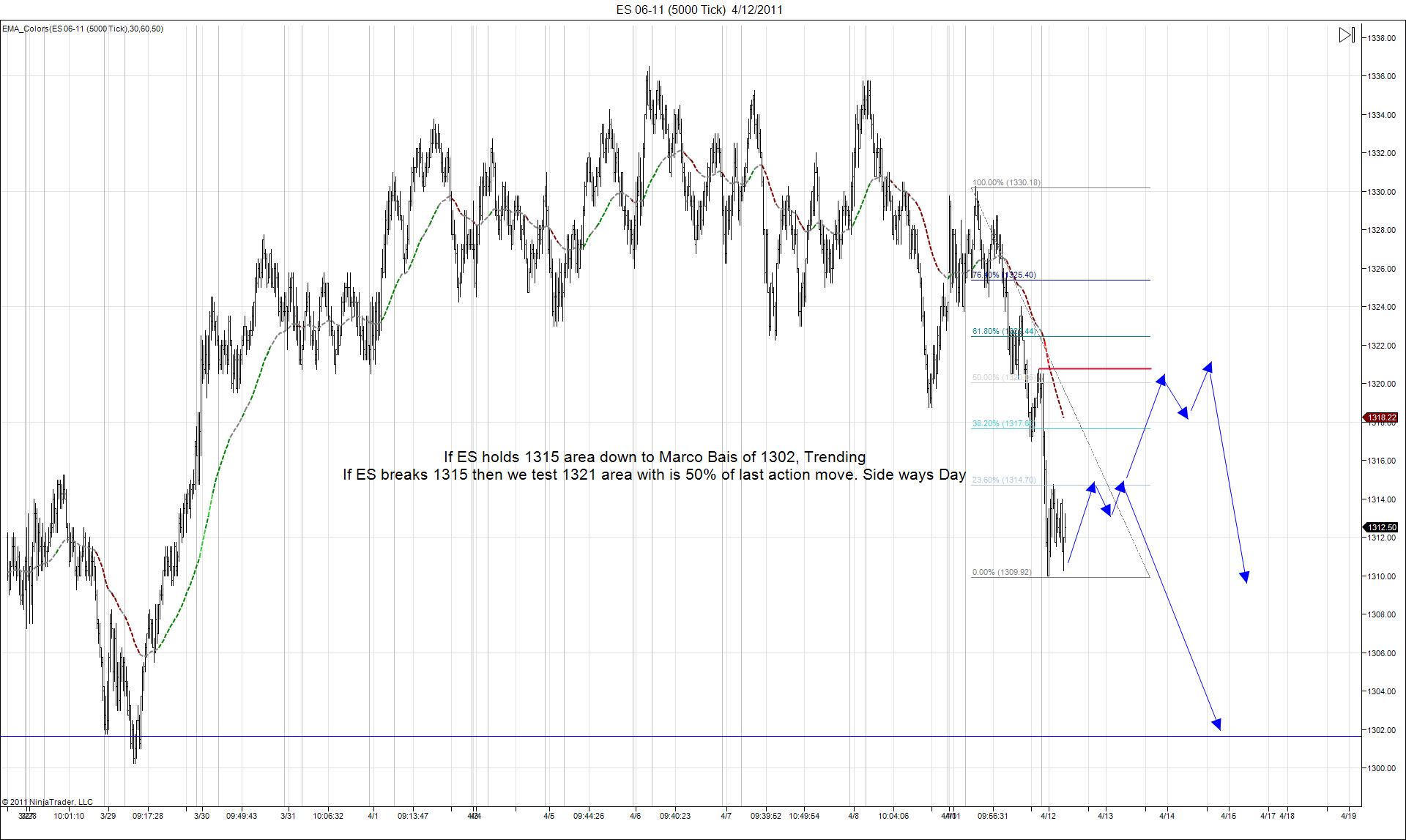The image size is (1406, 840).
Task: Click the 1324.00 price axis label
Action: [1381, 307]
